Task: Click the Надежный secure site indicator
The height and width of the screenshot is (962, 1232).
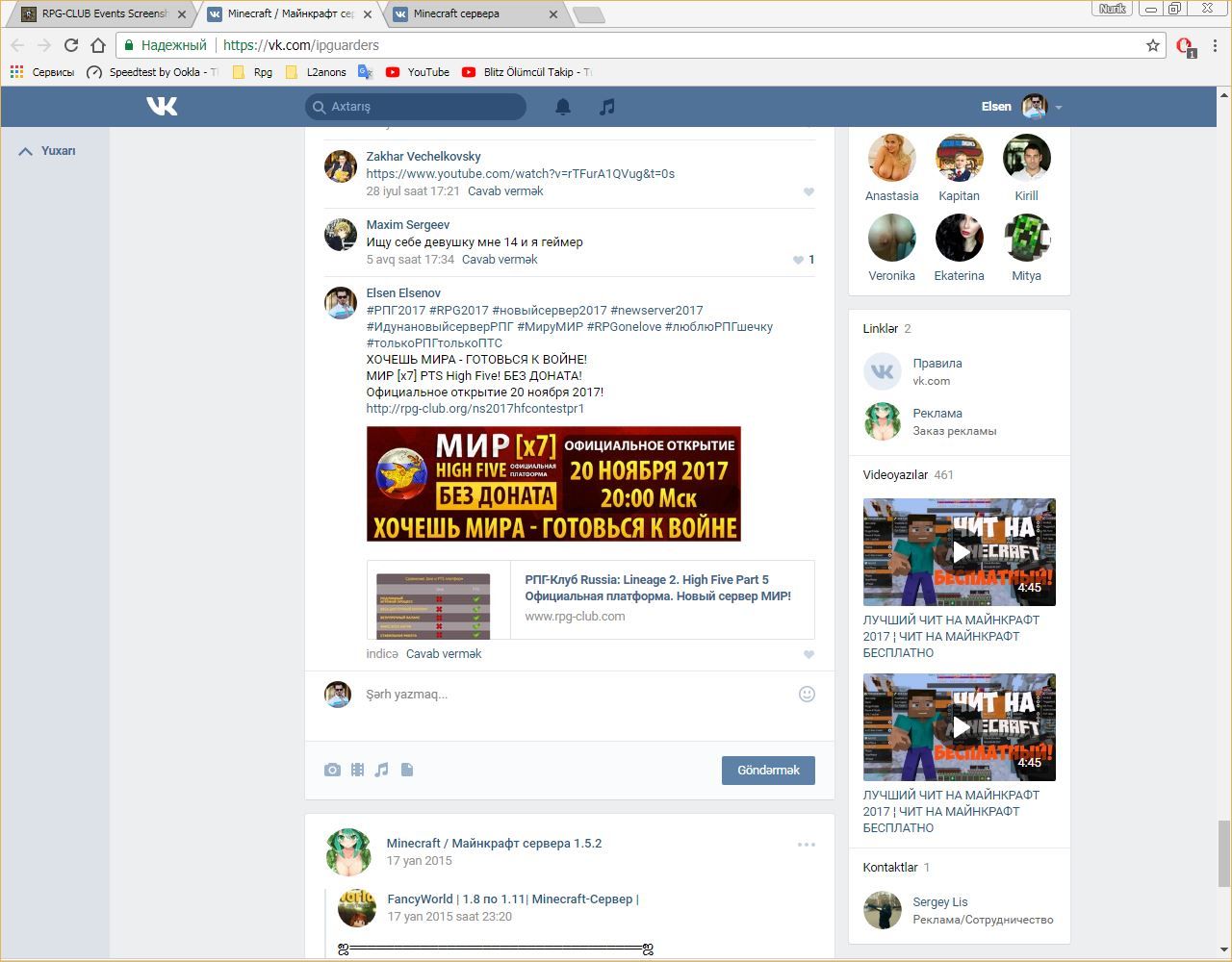Action: [x=165, y=45]
